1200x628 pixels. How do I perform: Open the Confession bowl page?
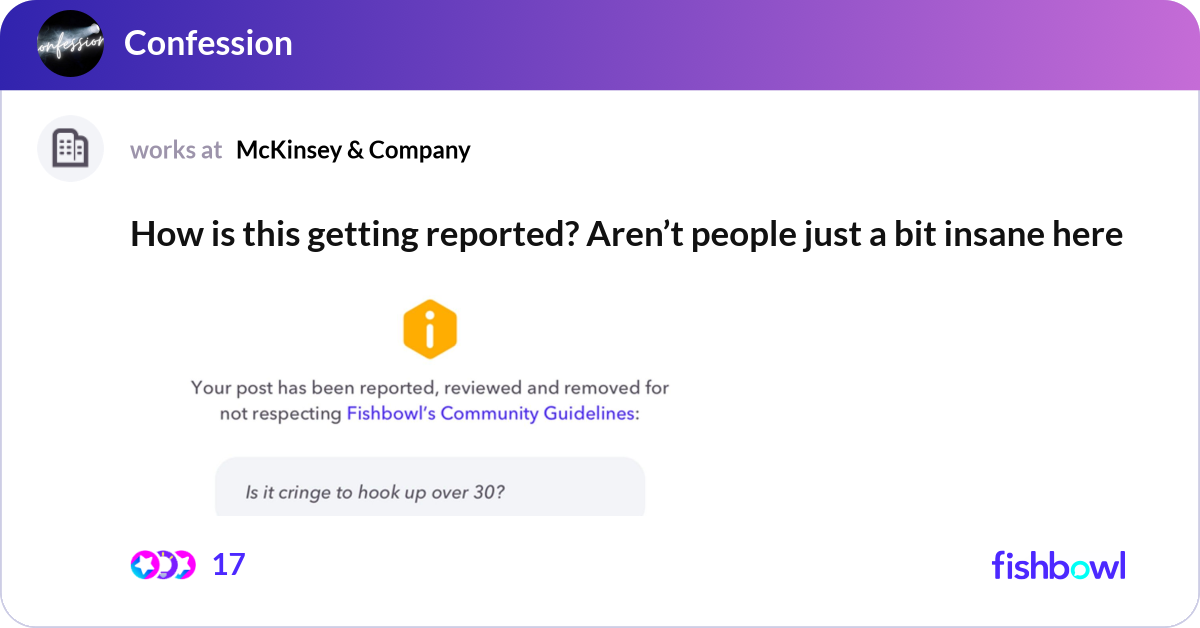[208, 43]
